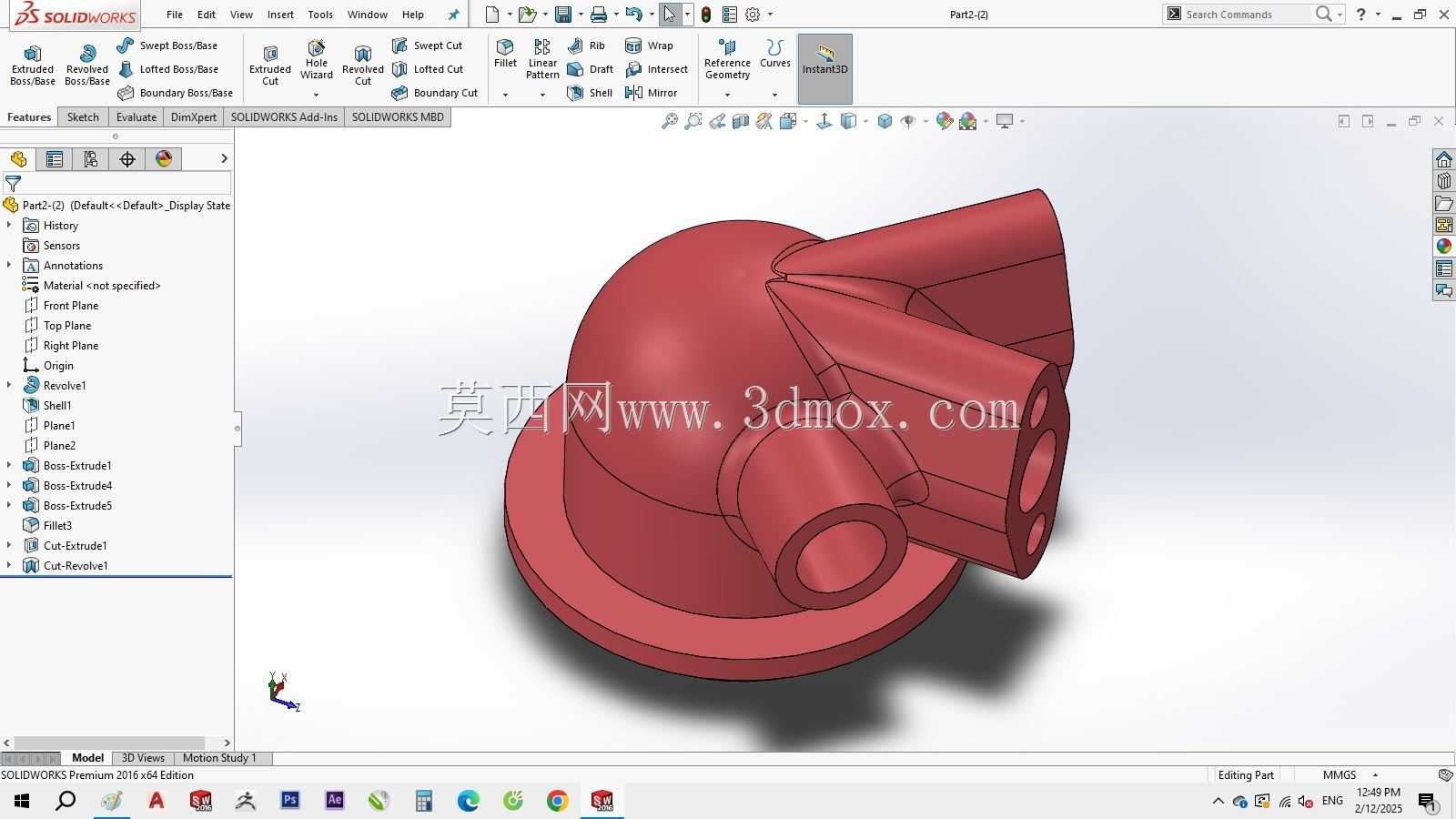Select the Revolved Boss/Base tool
Viewport: 1456px width, 819px height.
coord(87,66)
